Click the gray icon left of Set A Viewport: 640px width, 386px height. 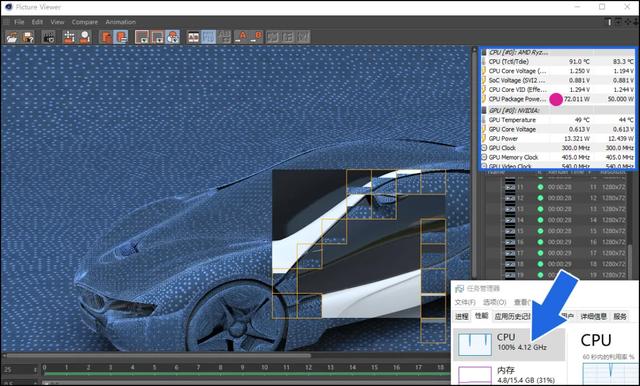(x=224, y=37)
